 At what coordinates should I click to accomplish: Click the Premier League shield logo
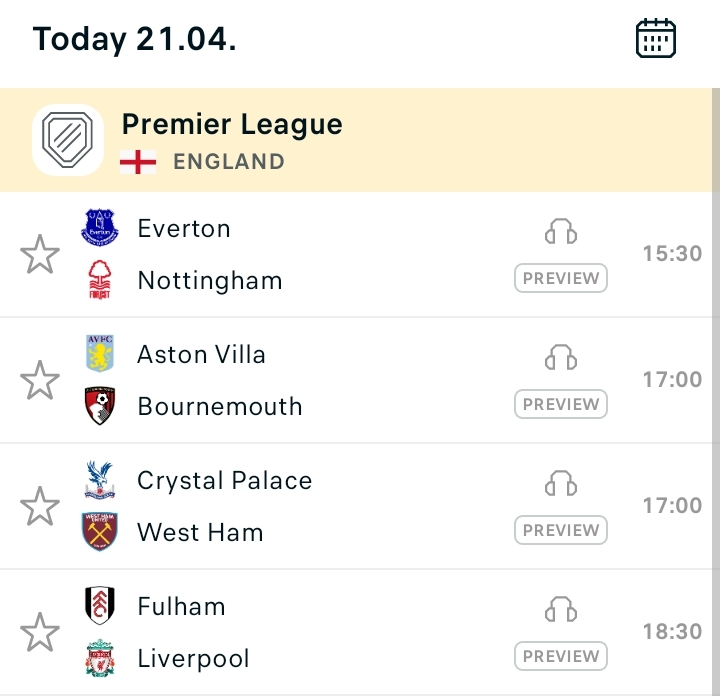pos(68,140)
